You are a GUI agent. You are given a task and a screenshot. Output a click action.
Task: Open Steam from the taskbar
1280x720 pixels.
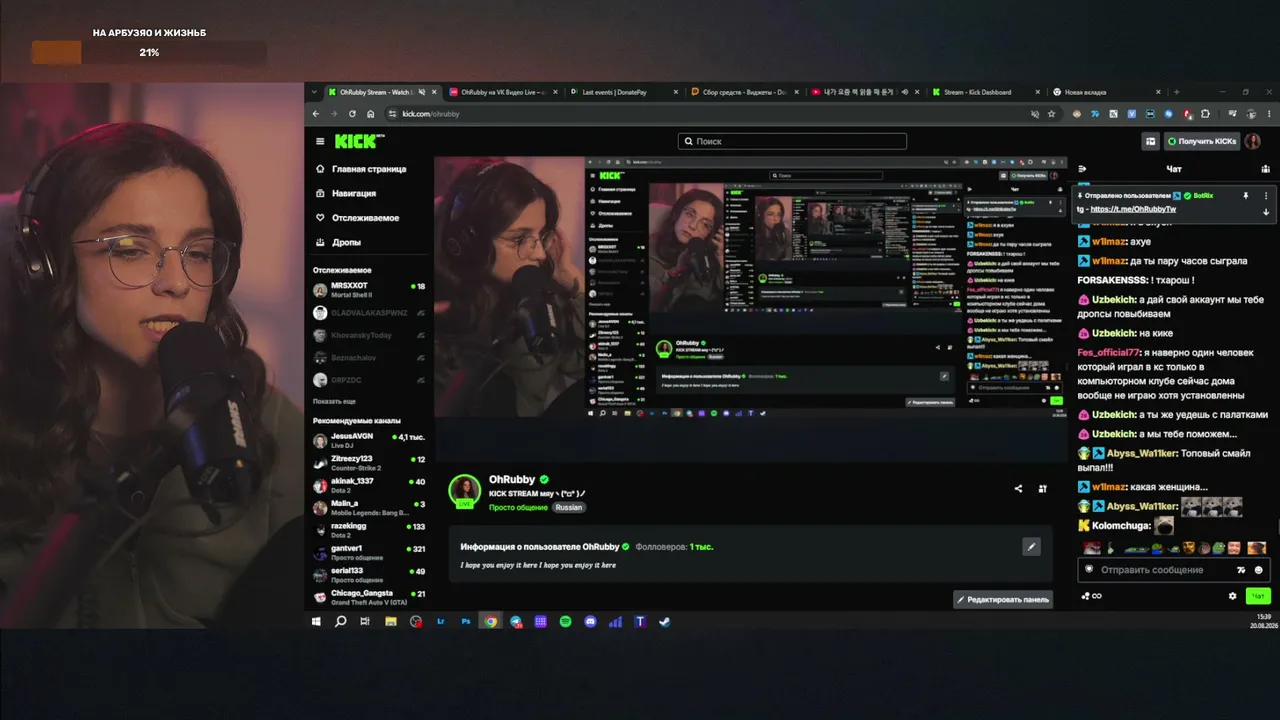pos(665,622)
